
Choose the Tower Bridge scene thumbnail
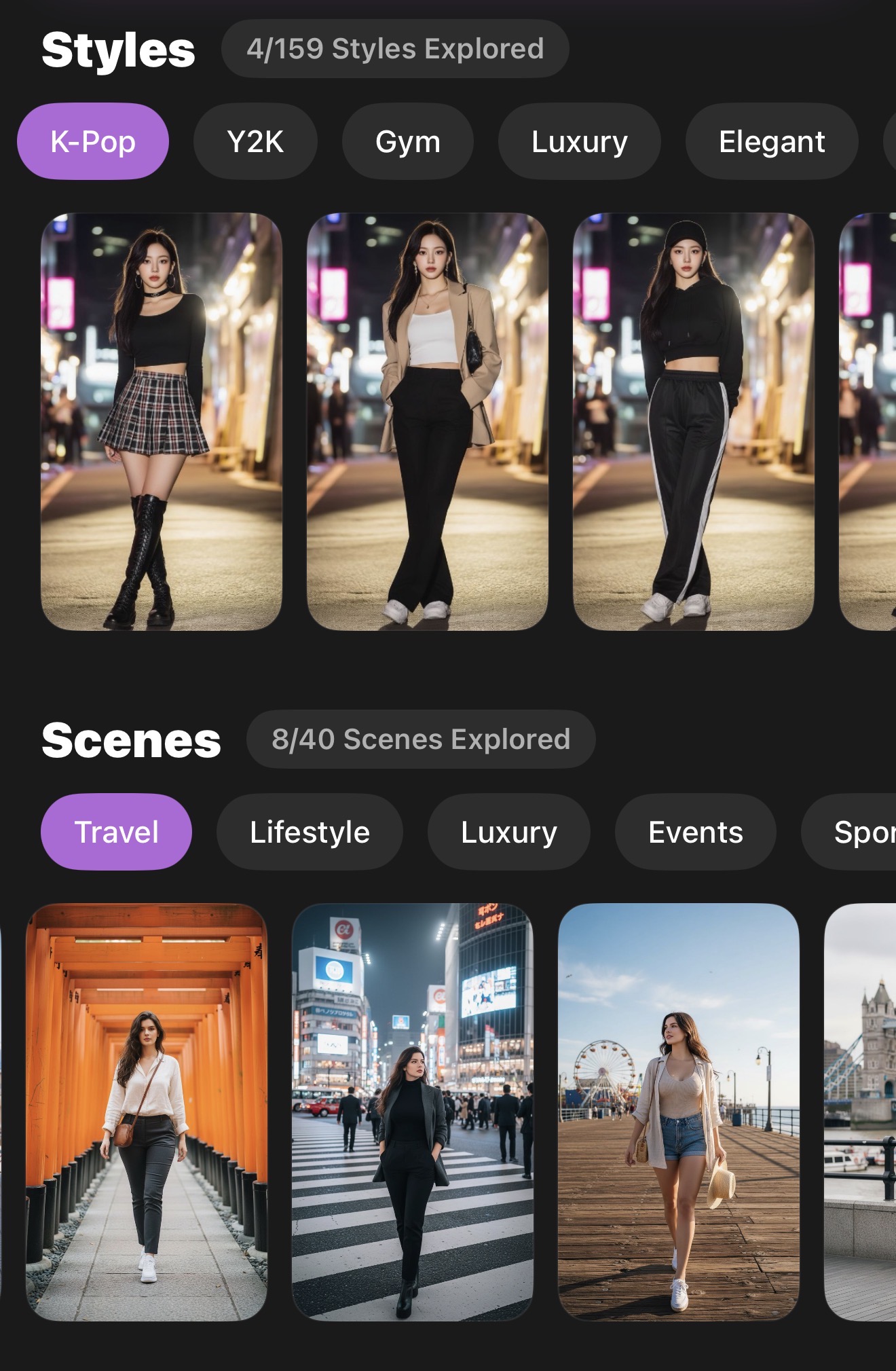click(861, 1112)
